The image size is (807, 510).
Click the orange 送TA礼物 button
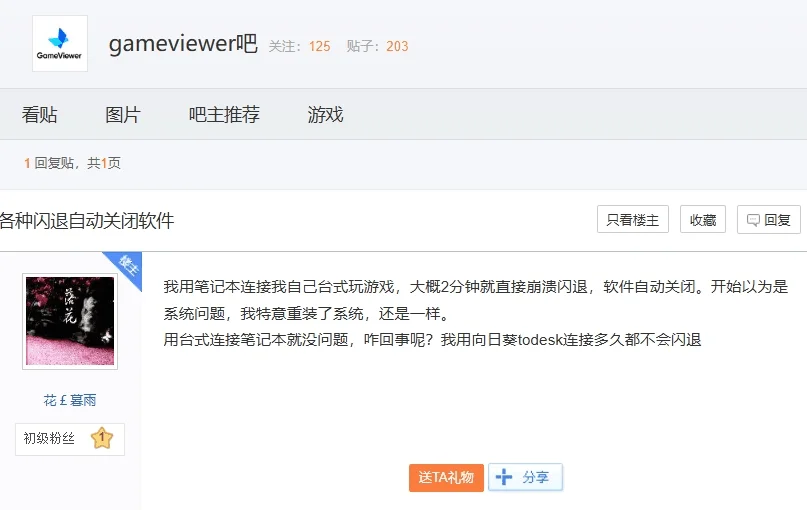[x=446, y=478]
